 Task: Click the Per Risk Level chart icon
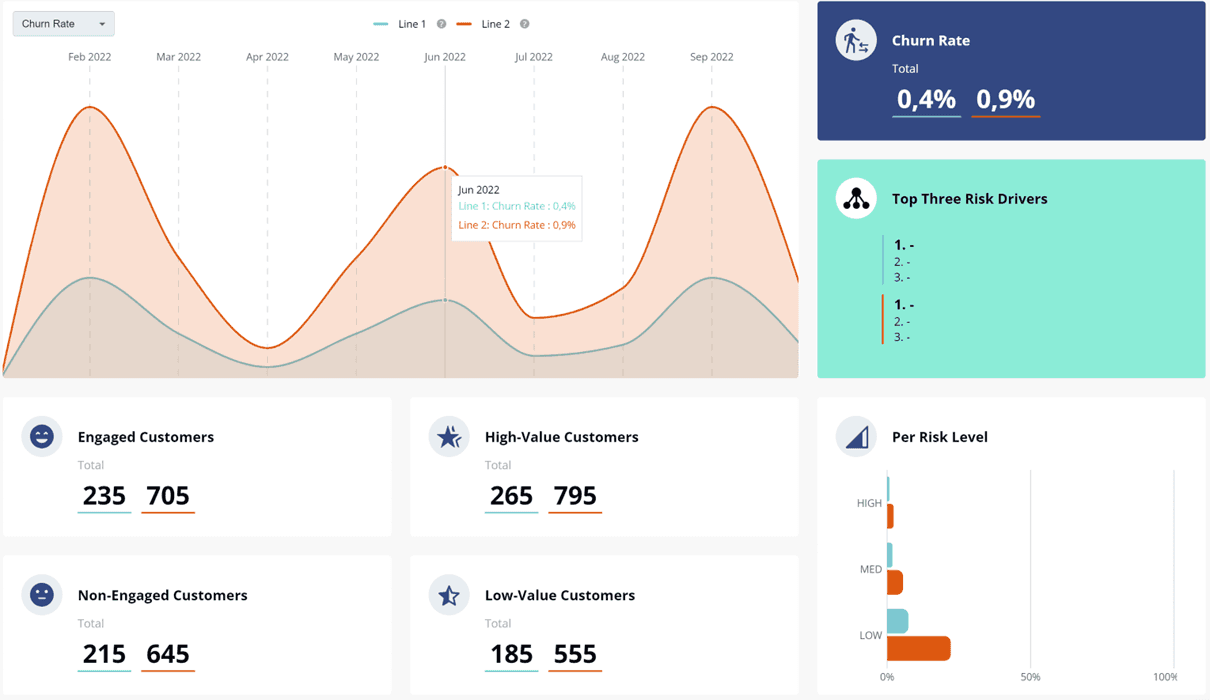point(856,437)
